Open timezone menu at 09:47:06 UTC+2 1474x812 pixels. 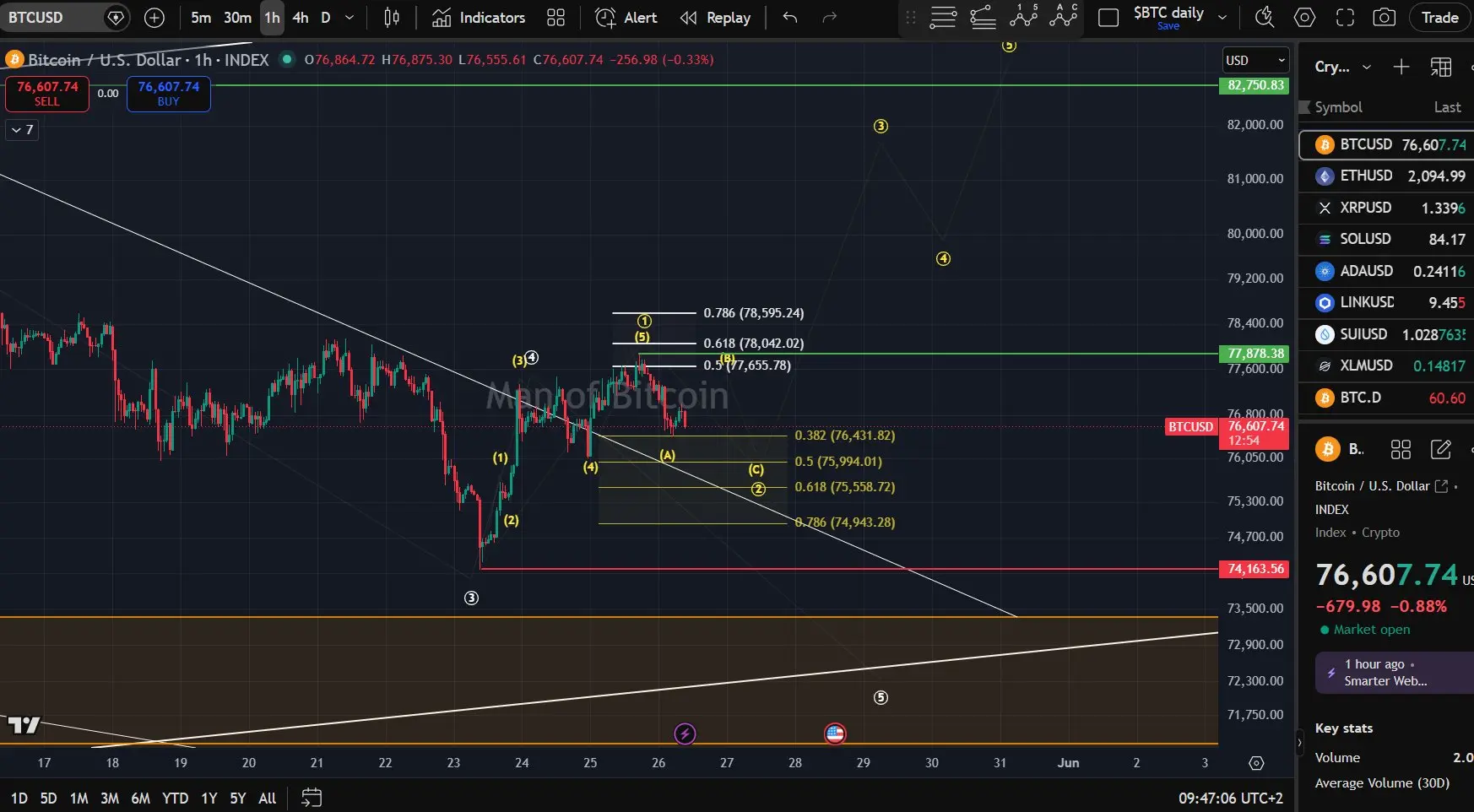pyautogui.click(x=1231, y=798)
